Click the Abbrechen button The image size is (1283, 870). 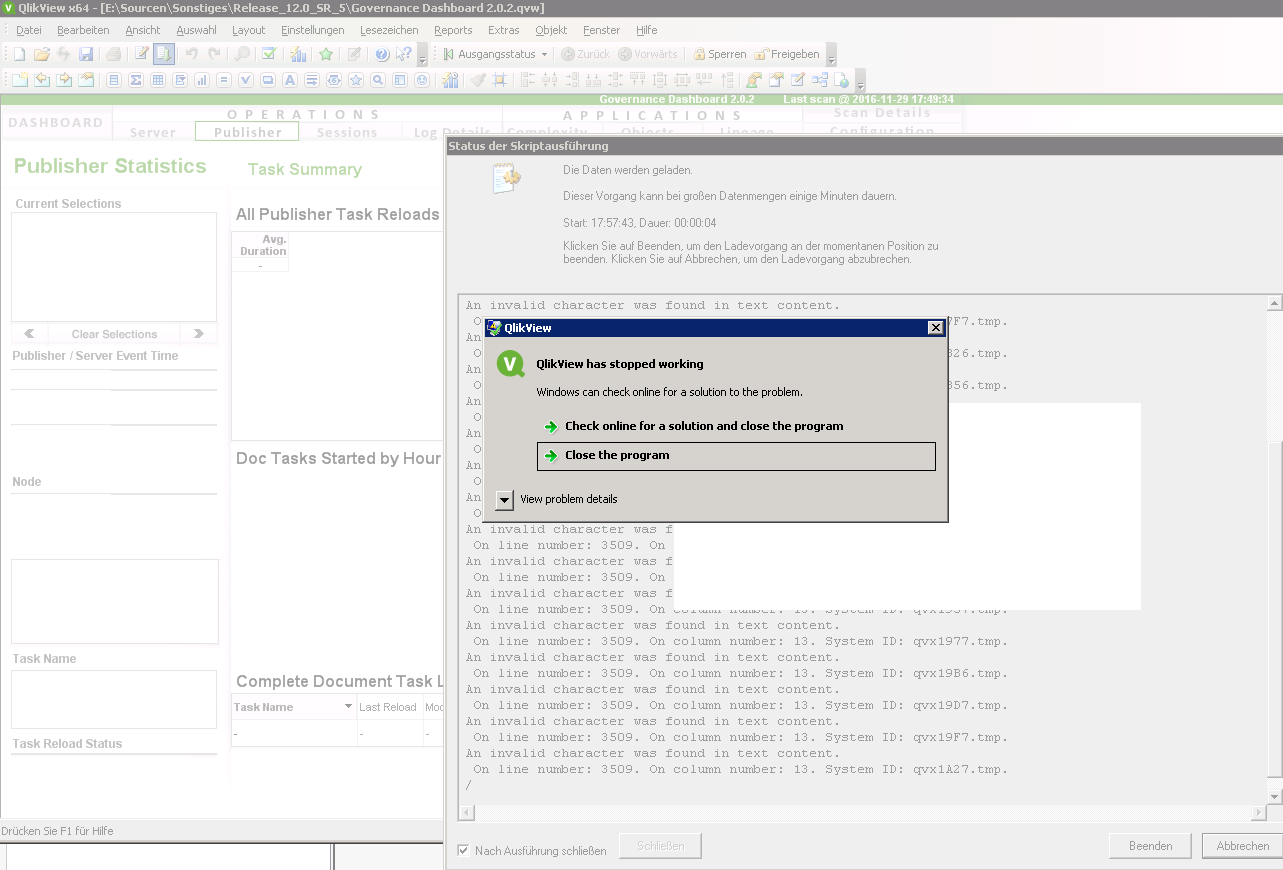[1243, 846]
